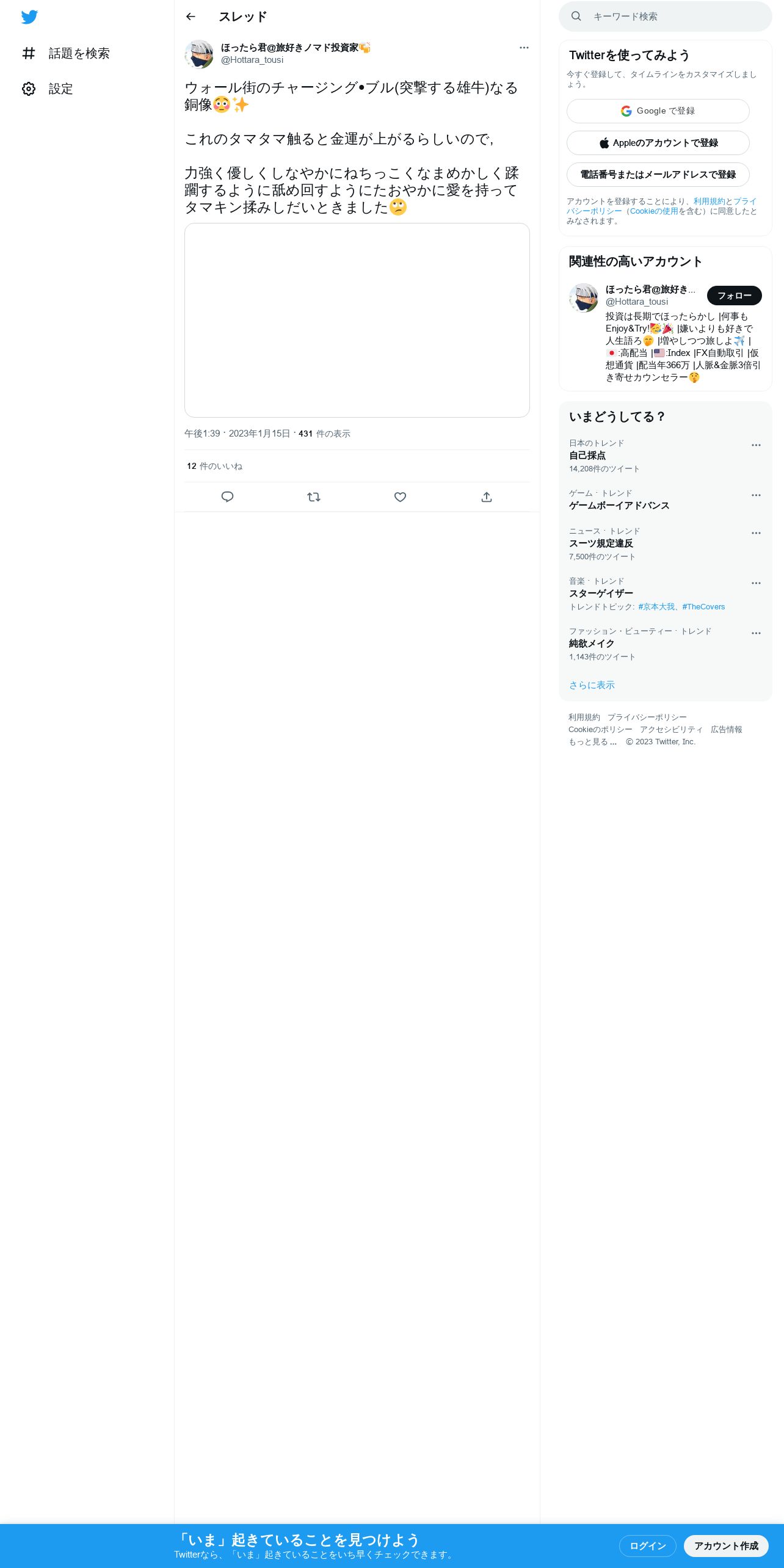Open footer 利用規約 link

(x=584, y=717)
